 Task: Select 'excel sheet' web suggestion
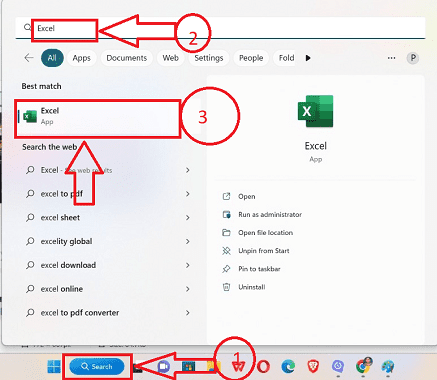pos(108,218)
